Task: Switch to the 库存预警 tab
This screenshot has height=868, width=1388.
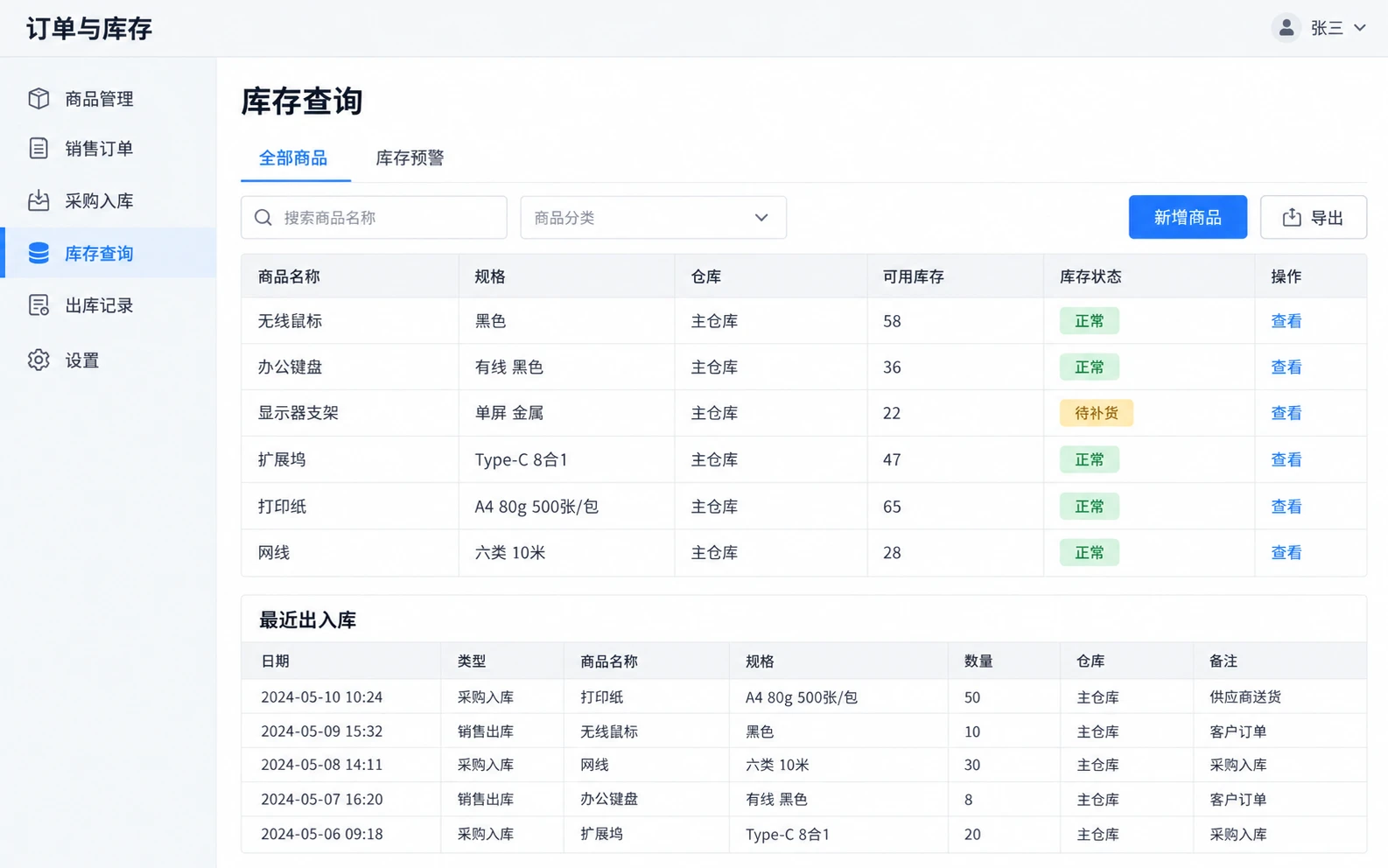Action: click(x=410, y=158)
